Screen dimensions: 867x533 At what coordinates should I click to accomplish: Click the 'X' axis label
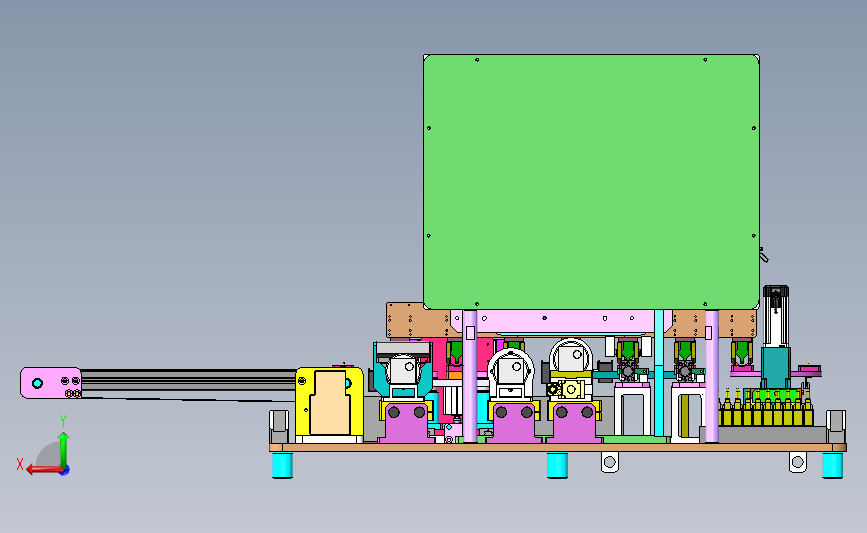tap(20, 464)
